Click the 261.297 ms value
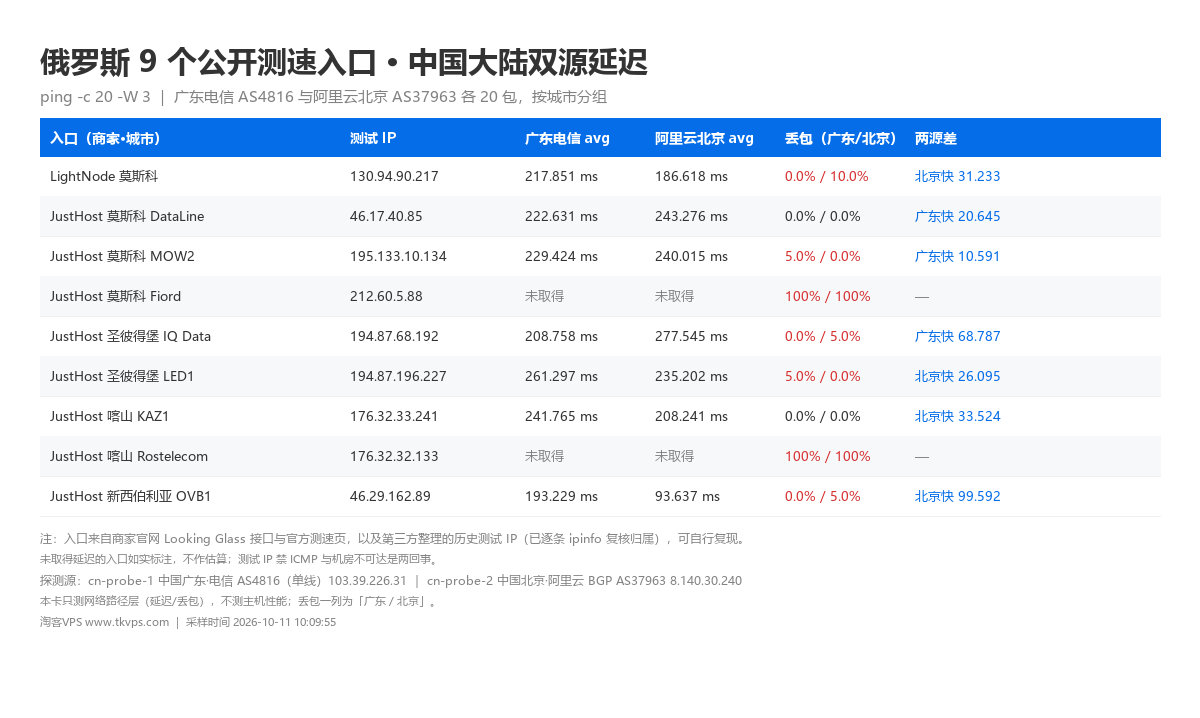This screenshot has height=718, width=1200. [561, 376]
